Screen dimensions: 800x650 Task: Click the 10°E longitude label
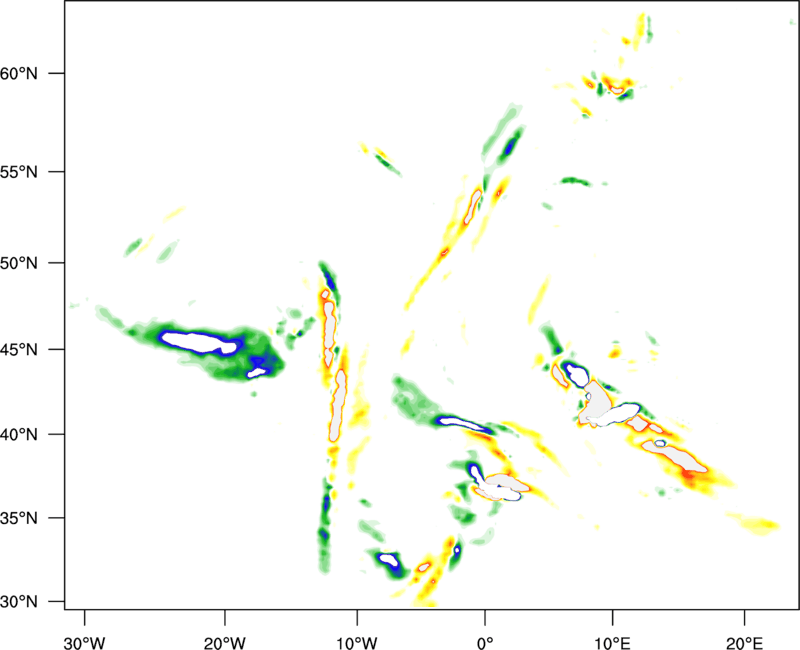(x=612, y=643)
